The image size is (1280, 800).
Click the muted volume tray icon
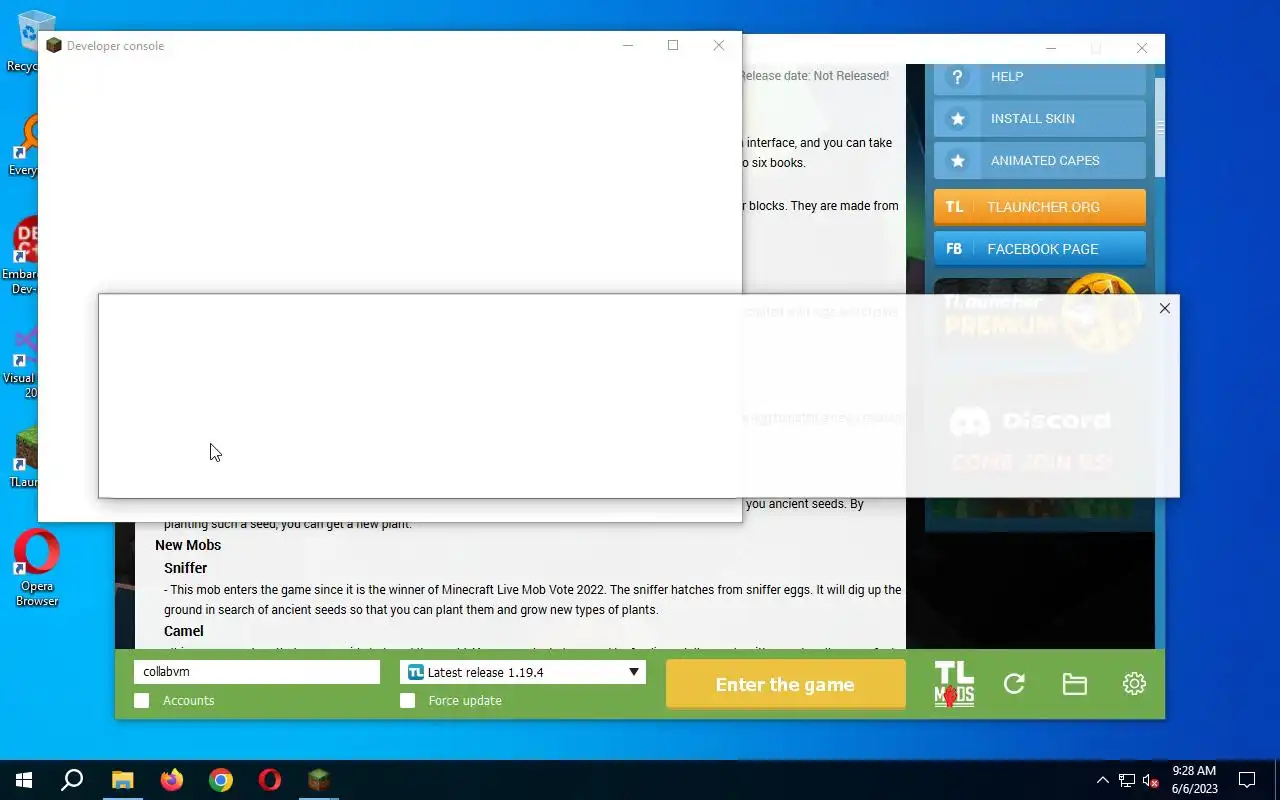pos(1151,780)
